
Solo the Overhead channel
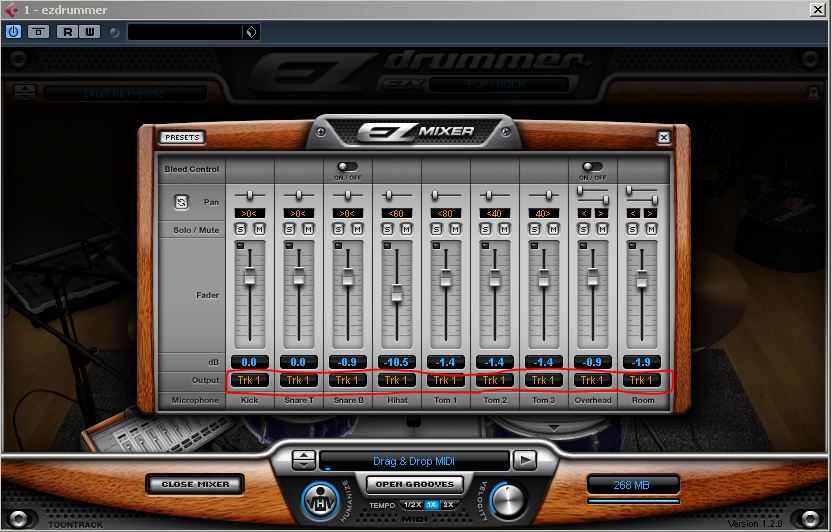click(x=583, y=229)
